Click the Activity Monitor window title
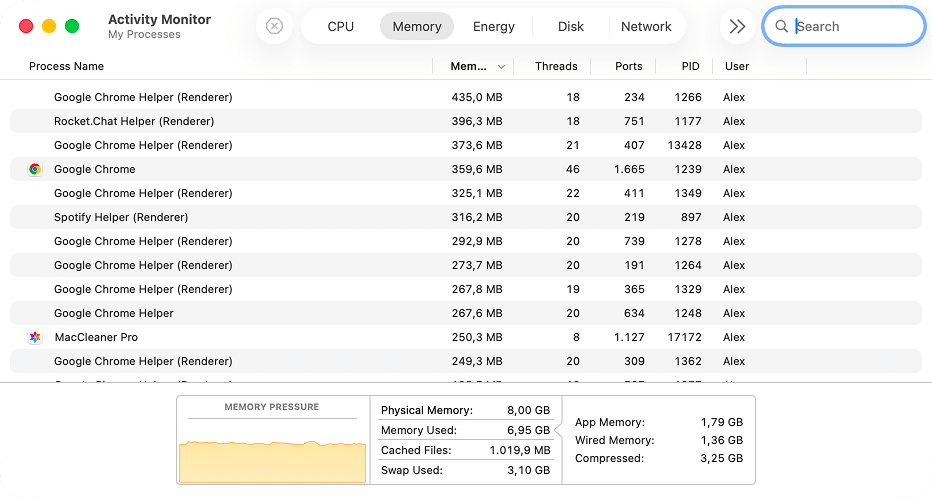This screenshot has height=499, width=932. [159, 20]
